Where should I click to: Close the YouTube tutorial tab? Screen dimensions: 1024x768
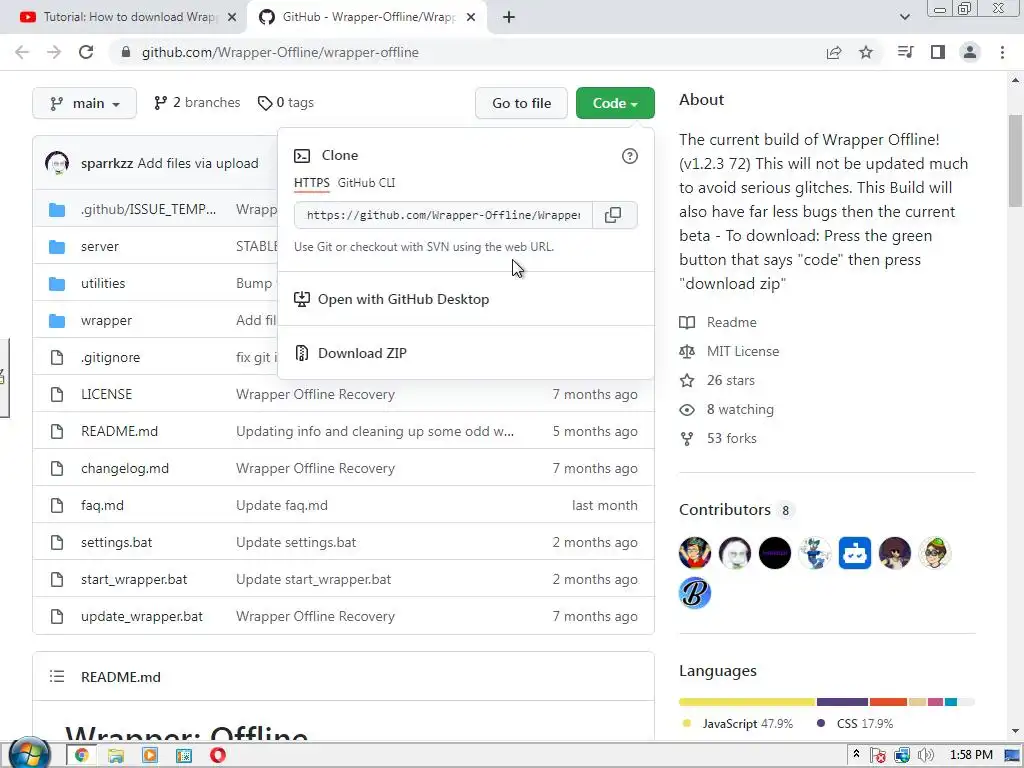[x=232, y=17]
